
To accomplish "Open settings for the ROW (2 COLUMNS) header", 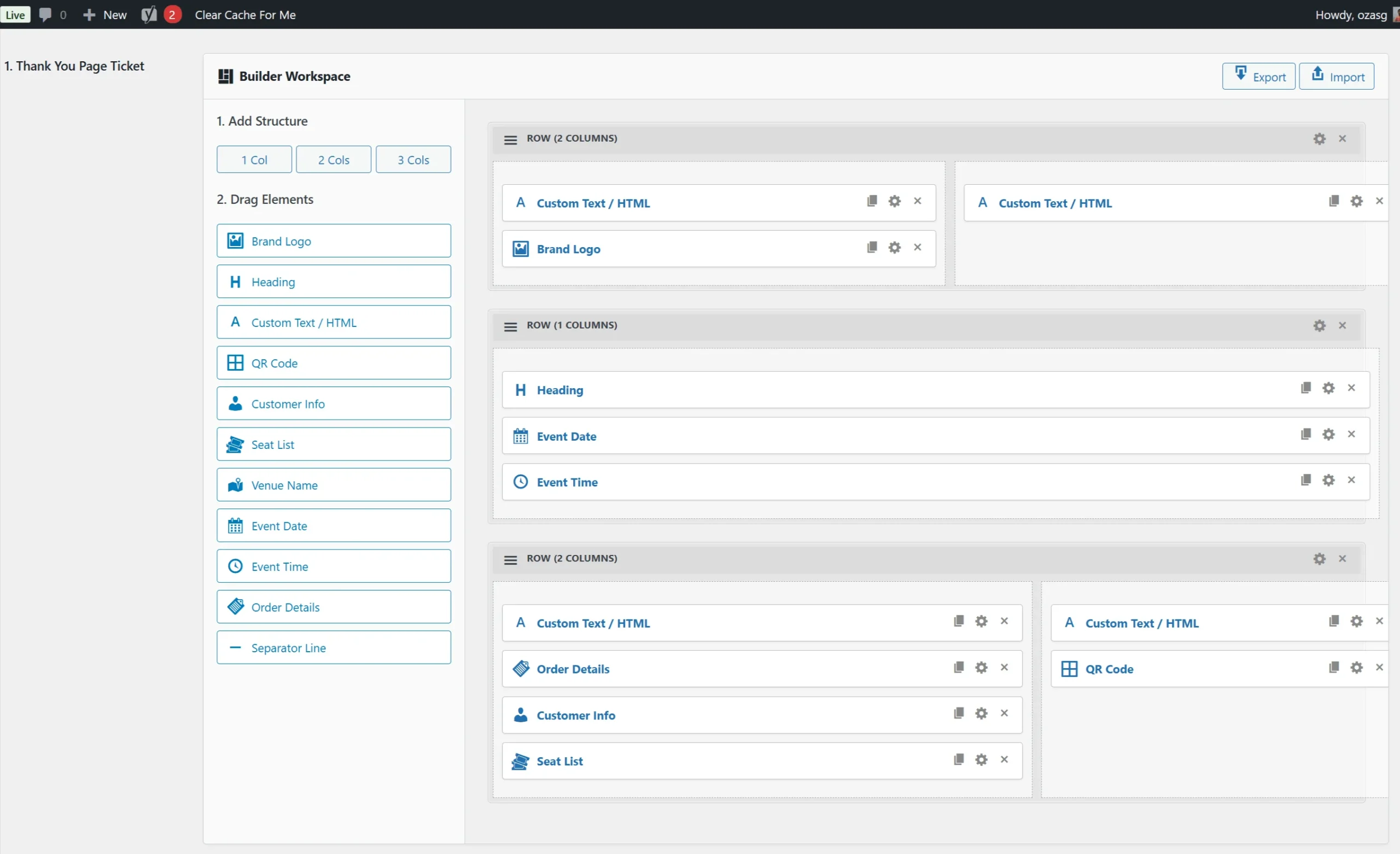I will point(1319,139).
